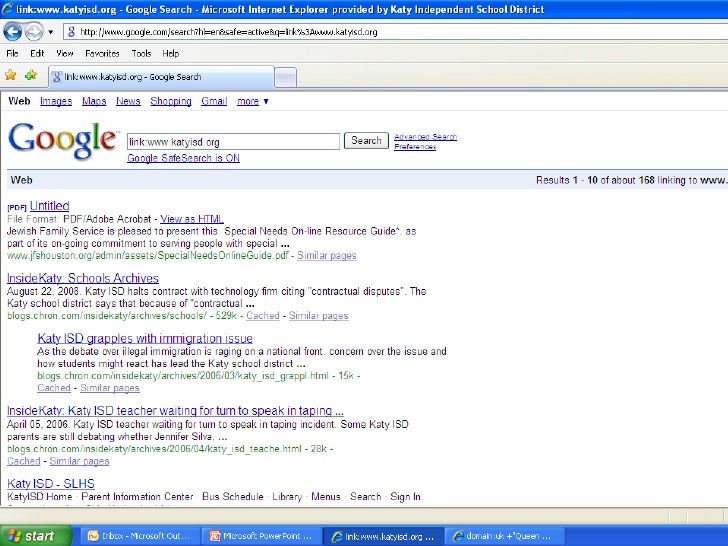The height and width of the screenshot is (546, 728).
Task: Click the Favorites Center star icon
Action: [11, 75]
